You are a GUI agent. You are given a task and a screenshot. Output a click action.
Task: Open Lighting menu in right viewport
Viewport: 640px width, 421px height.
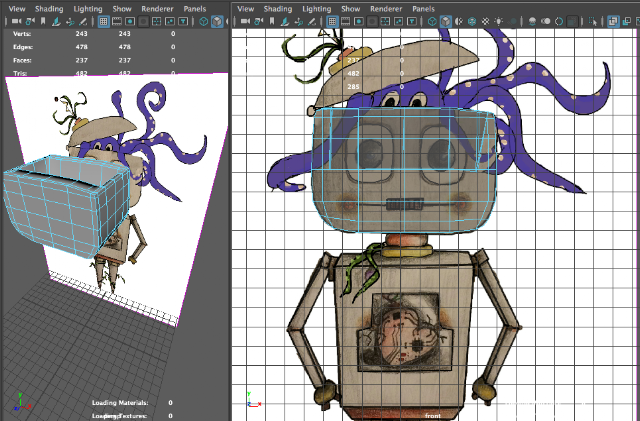pos(316,9)
